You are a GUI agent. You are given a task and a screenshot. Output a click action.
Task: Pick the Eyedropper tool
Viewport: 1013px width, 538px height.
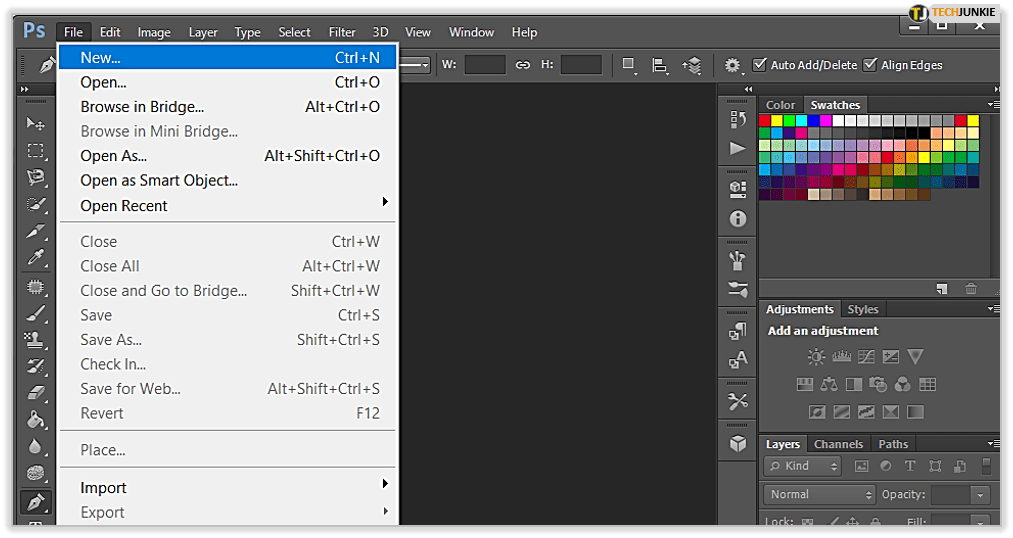(x=36, y=258)
